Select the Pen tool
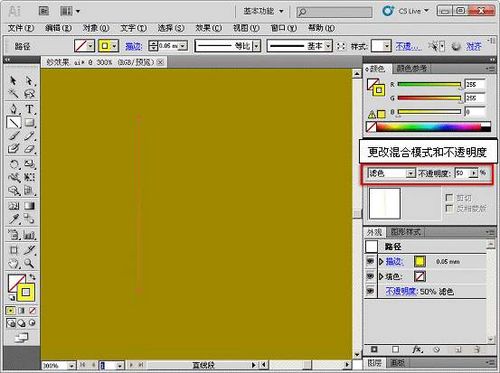Viewport: 500px width, 373px height. [14, 109]
